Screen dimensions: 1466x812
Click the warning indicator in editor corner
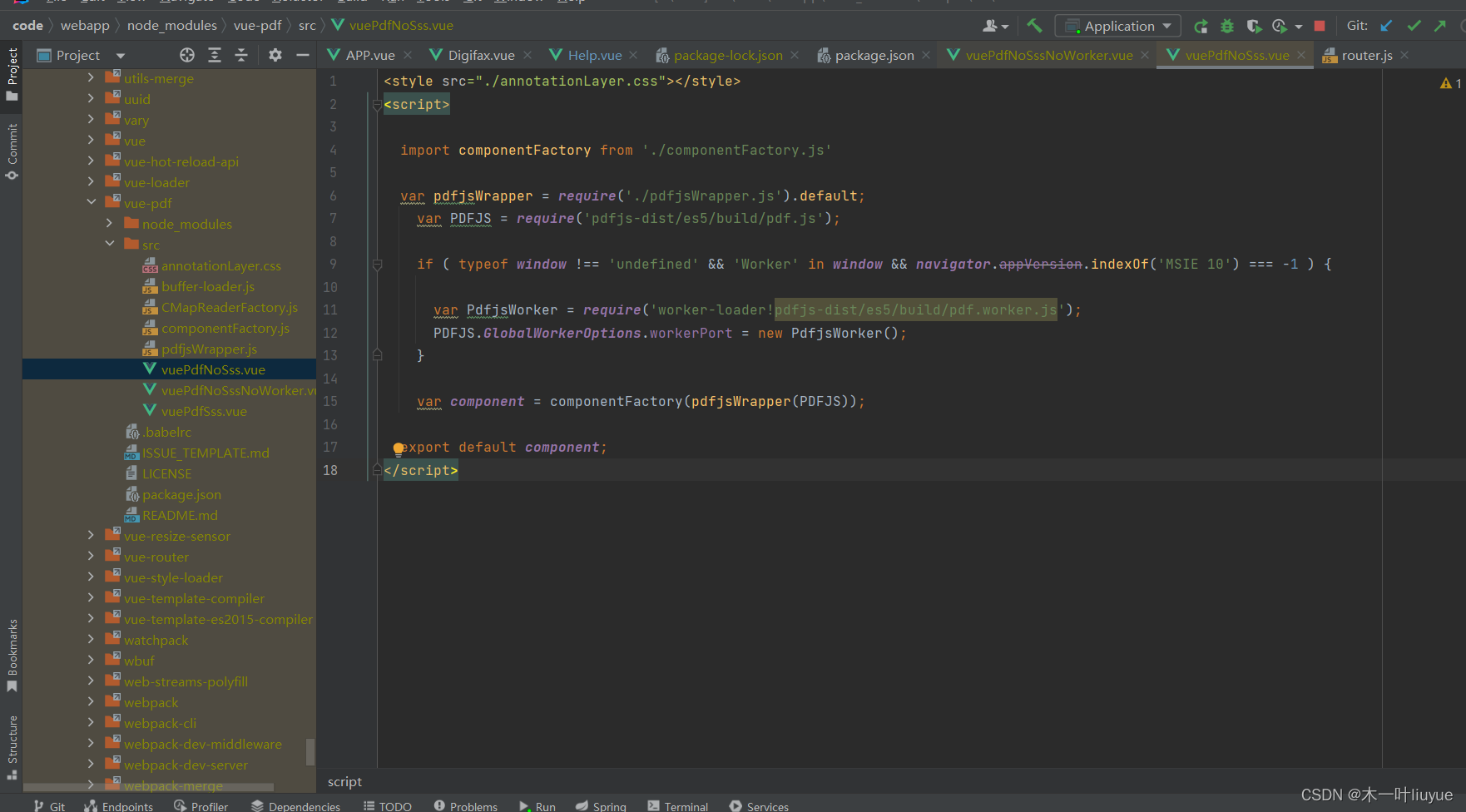pos(1451,83)
